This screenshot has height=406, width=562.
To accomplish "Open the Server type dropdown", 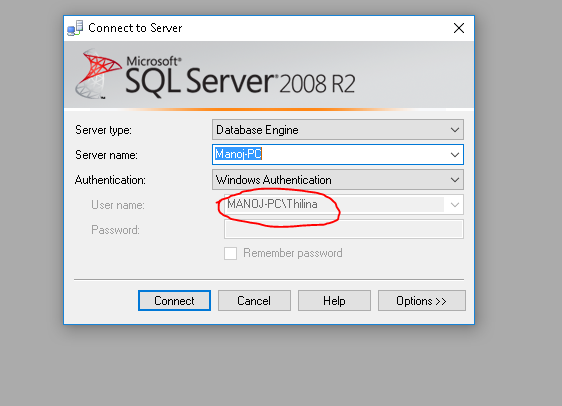I will tap(338, 130).
